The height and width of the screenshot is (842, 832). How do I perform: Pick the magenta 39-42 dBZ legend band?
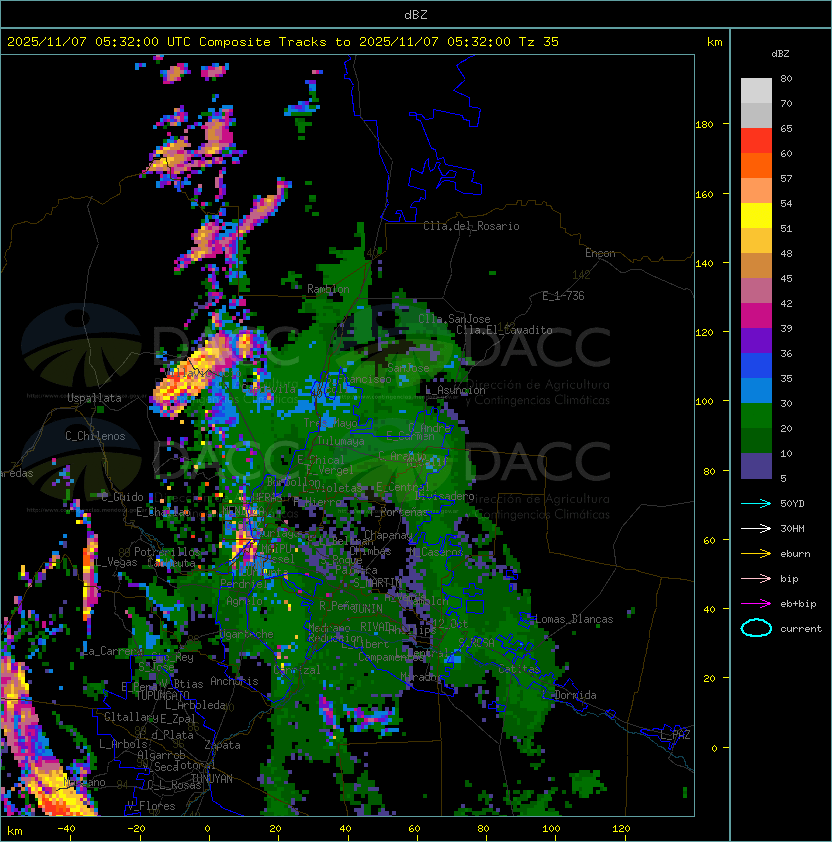point(756,316)
